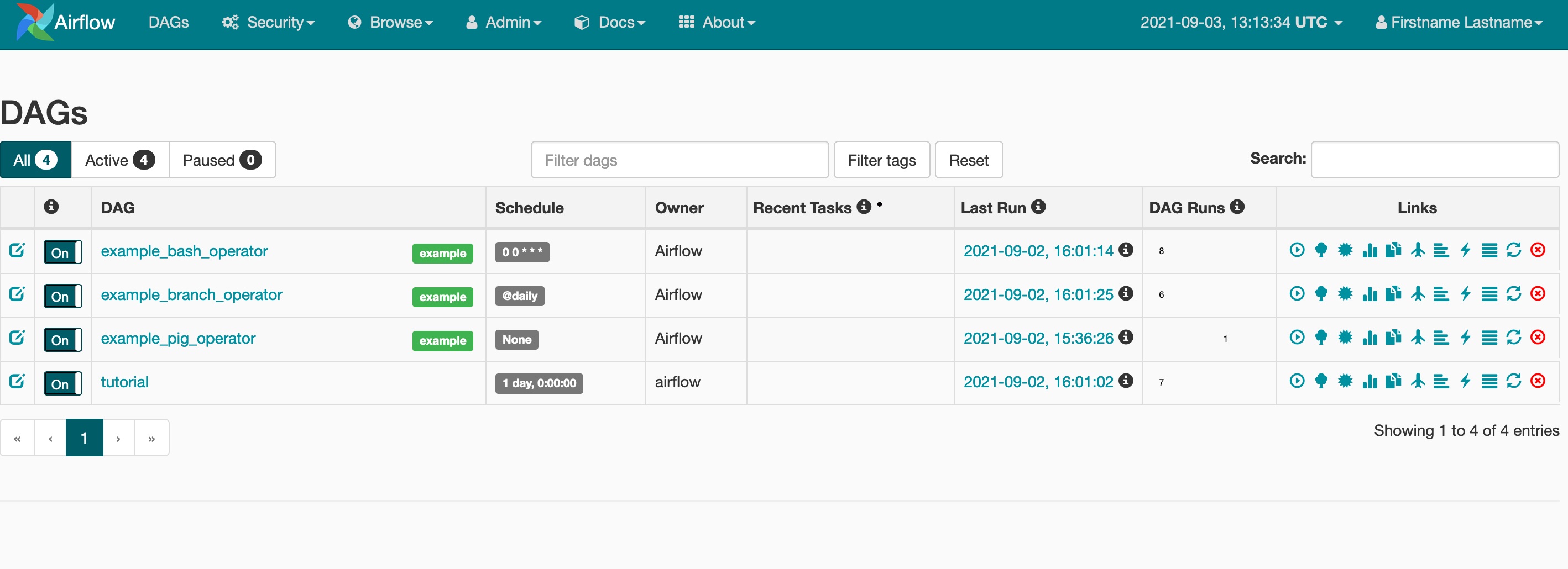
Task: Pause the example_pig_operator DAG switch
Action: coord(62,340)
